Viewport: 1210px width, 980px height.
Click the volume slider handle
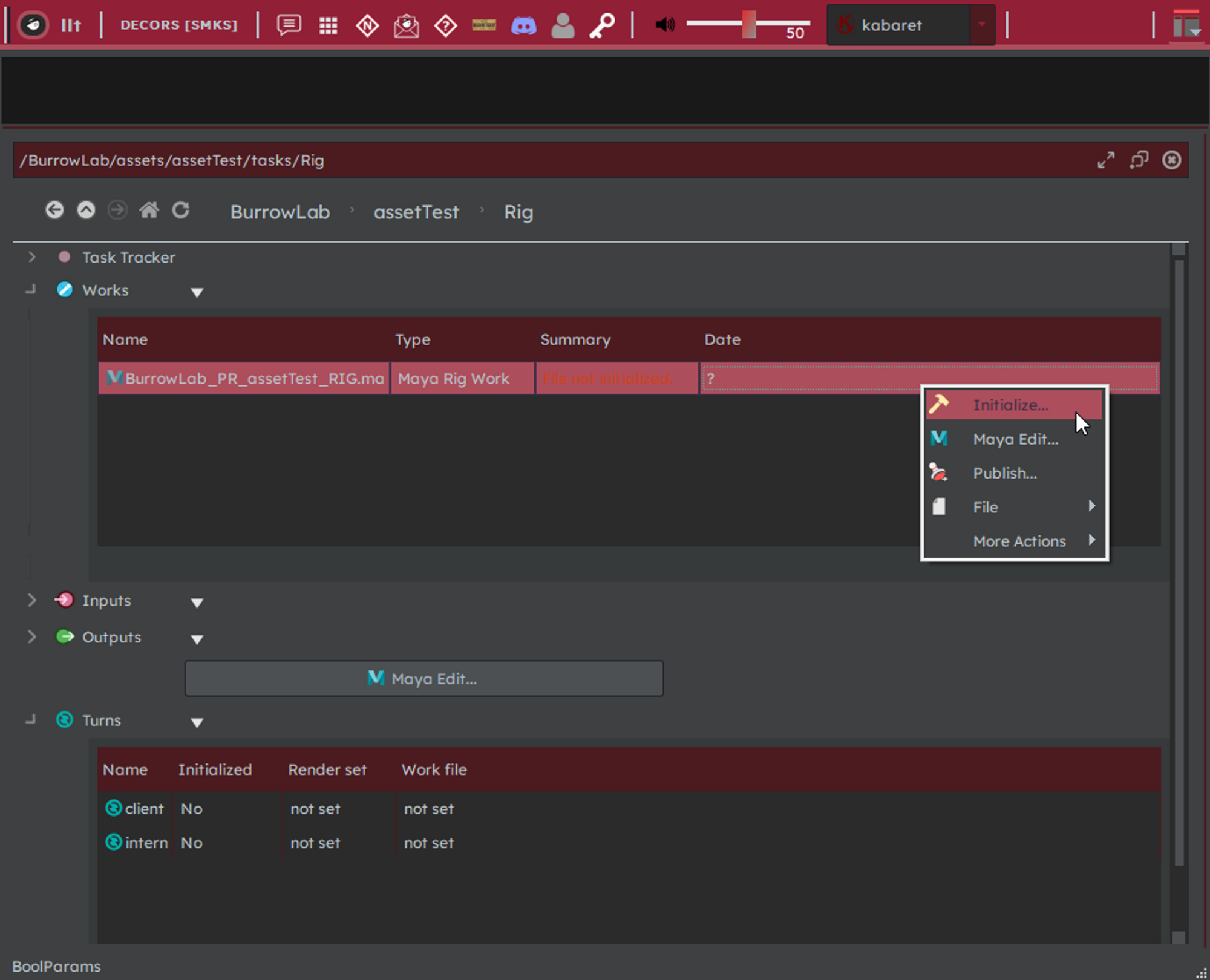tap(749, 24)
